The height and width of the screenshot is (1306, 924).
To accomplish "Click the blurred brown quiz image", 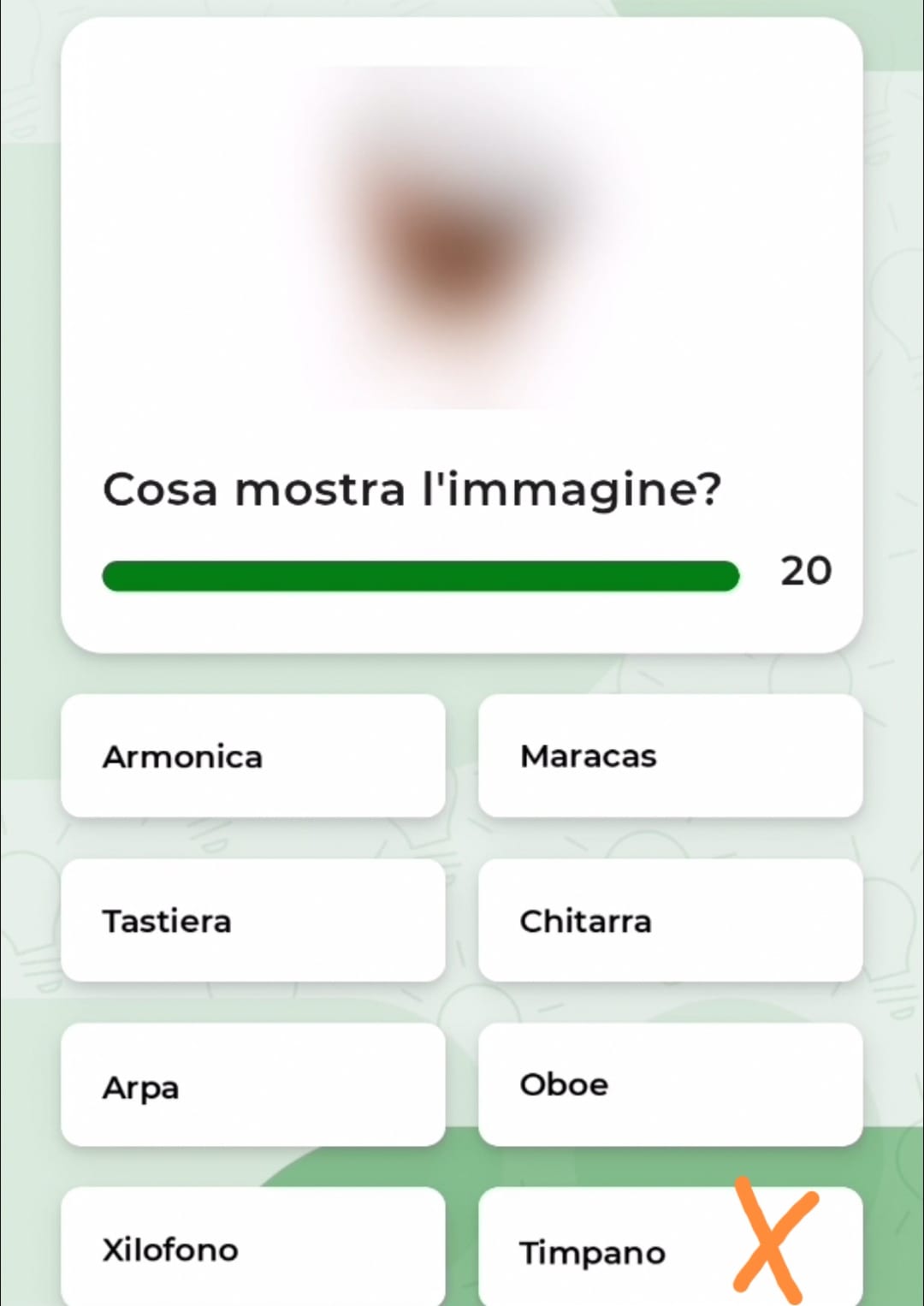I will [462, 238].
